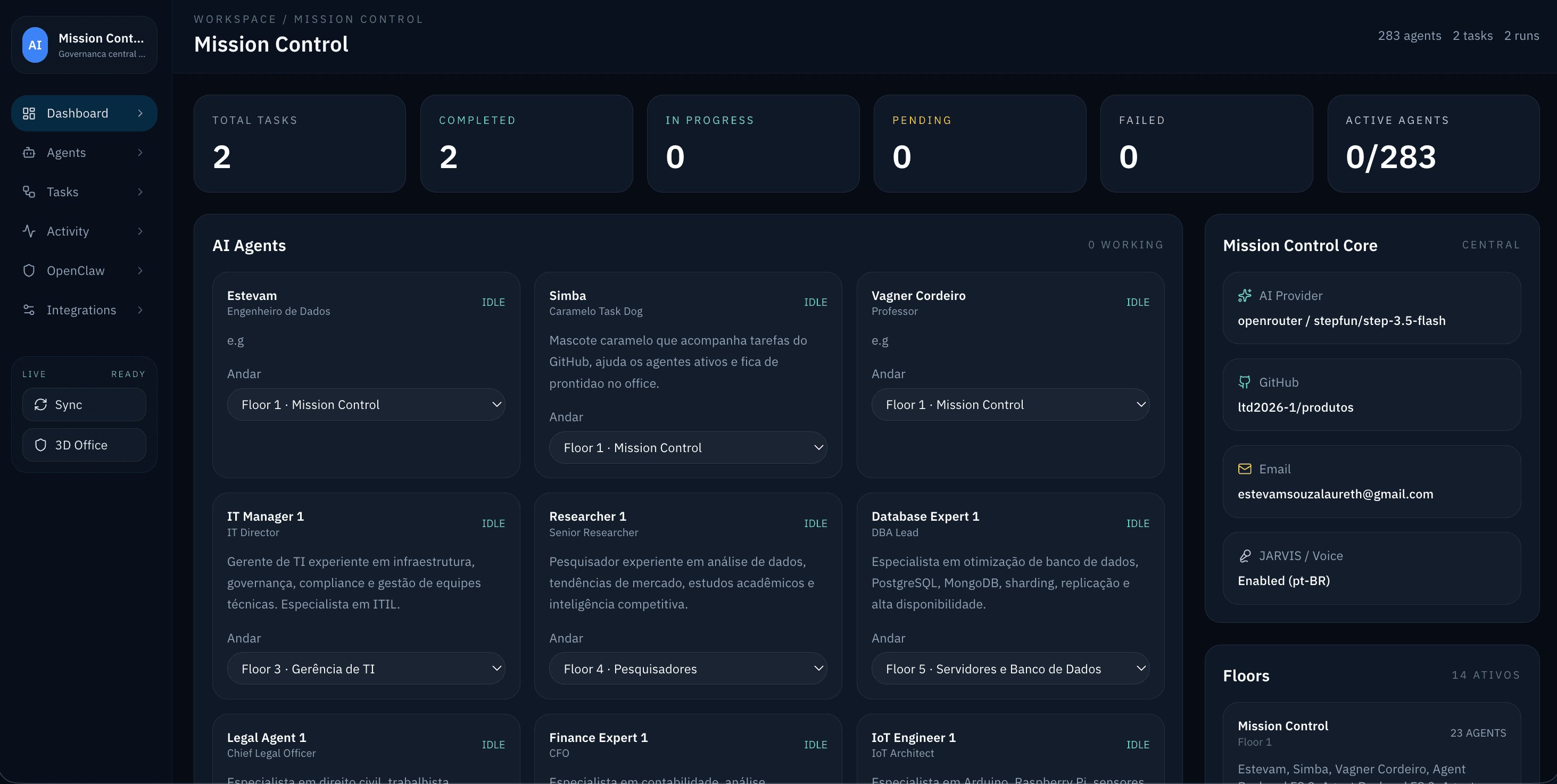The width and height of the screenshot is (1557, 784).
Task: Click the JARVIS / Voice microphone icon
Action: [1245, 556]
